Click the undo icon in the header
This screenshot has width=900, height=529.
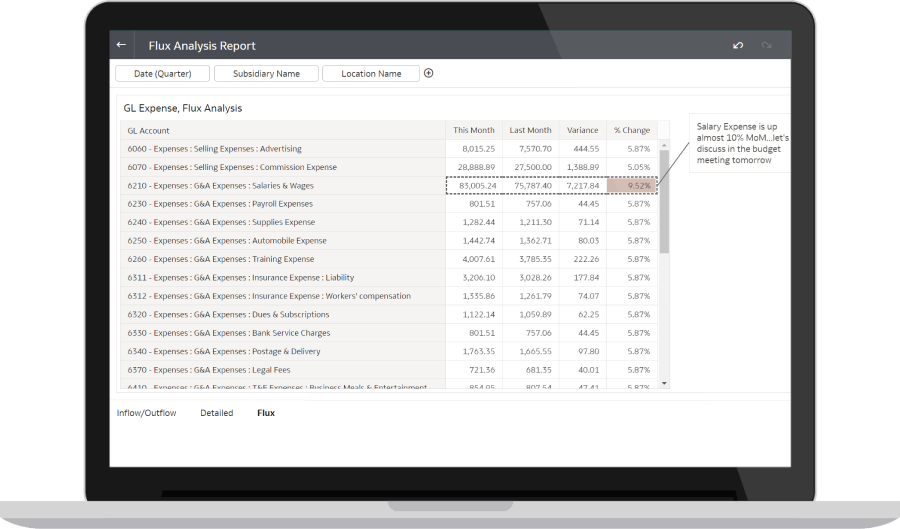pyautogui.click(x=738, y=45)
